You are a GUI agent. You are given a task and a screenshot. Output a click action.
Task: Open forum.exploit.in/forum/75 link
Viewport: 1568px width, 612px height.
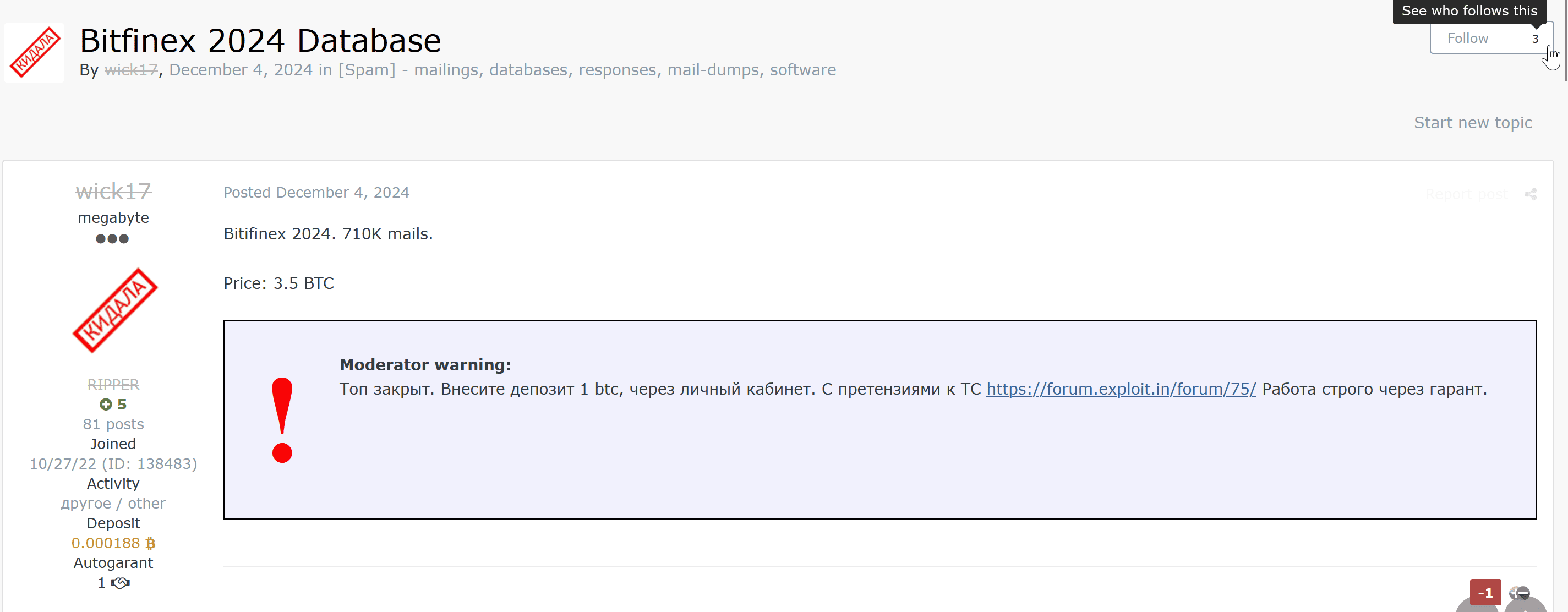[1121, 389]
